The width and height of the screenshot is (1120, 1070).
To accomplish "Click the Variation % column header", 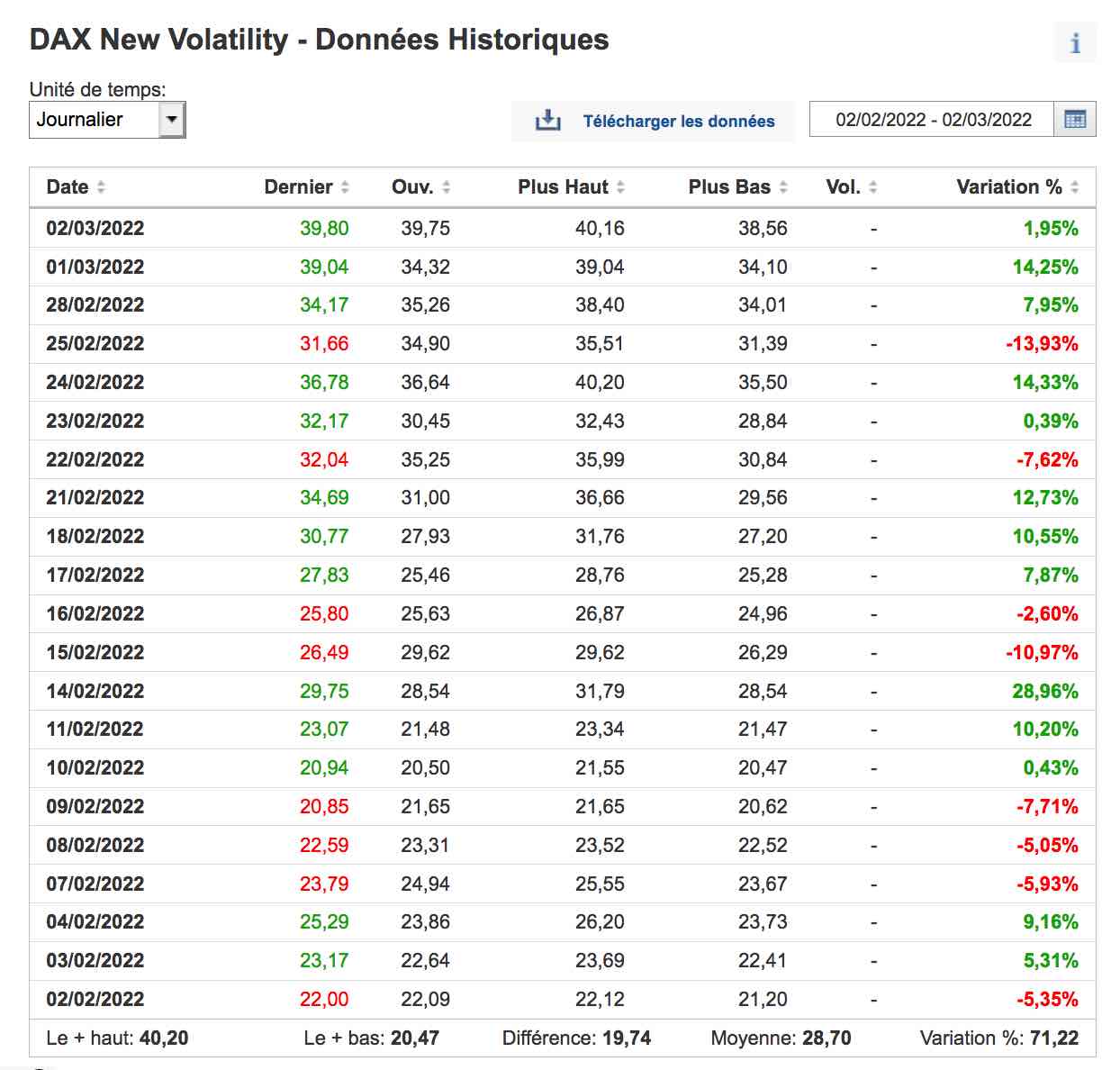I will coord(1009,187).
